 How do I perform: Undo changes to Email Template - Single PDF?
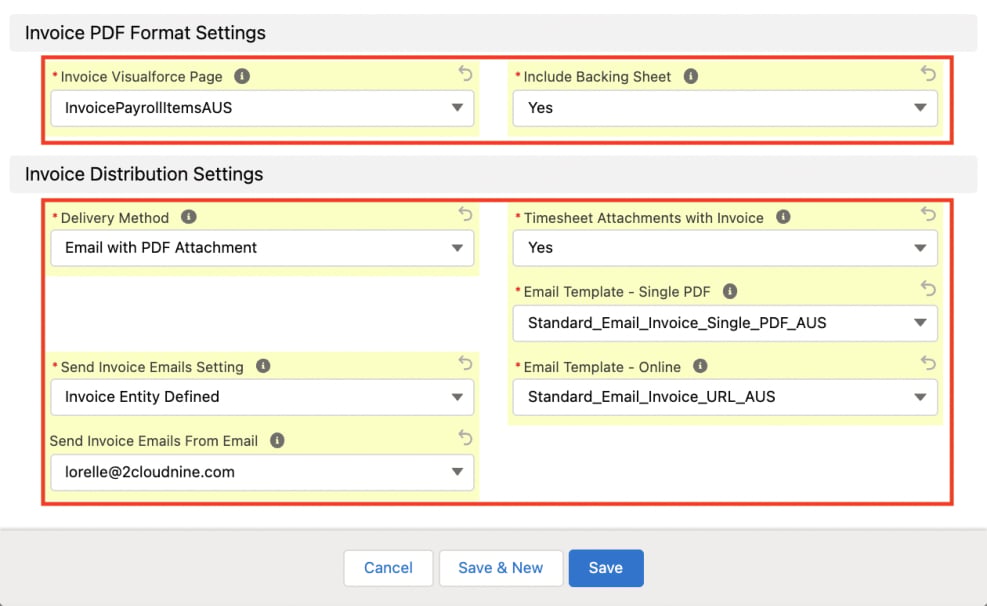coord(928,288)
